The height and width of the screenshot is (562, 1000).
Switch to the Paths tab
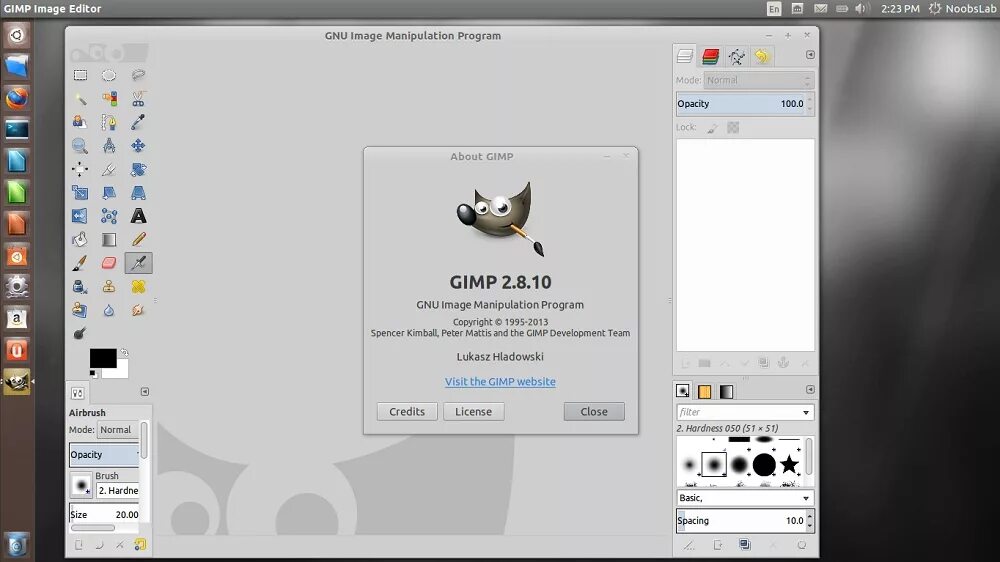(737, 56)
